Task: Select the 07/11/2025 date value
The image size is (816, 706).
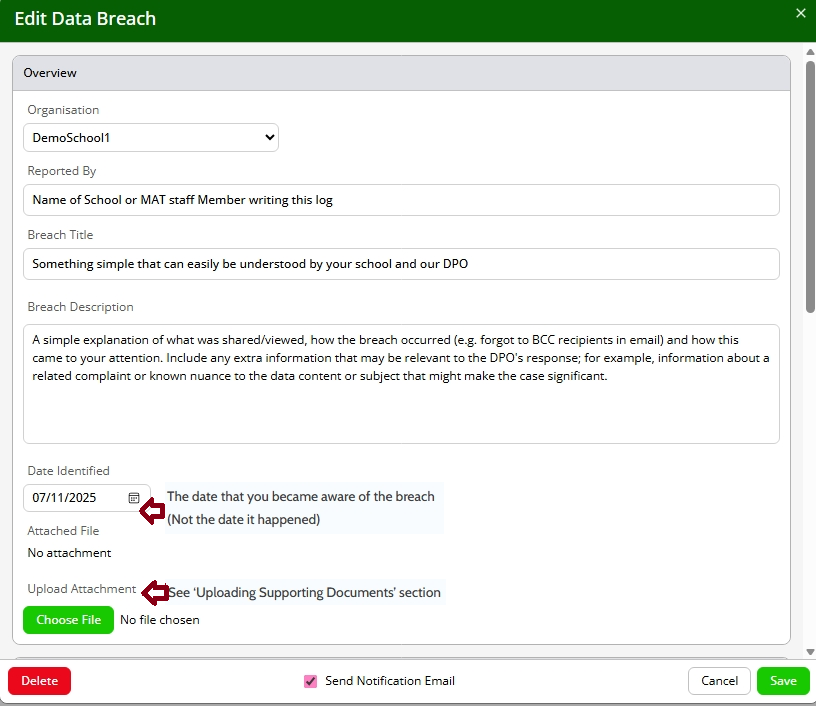Action: (x=64, y=497)
